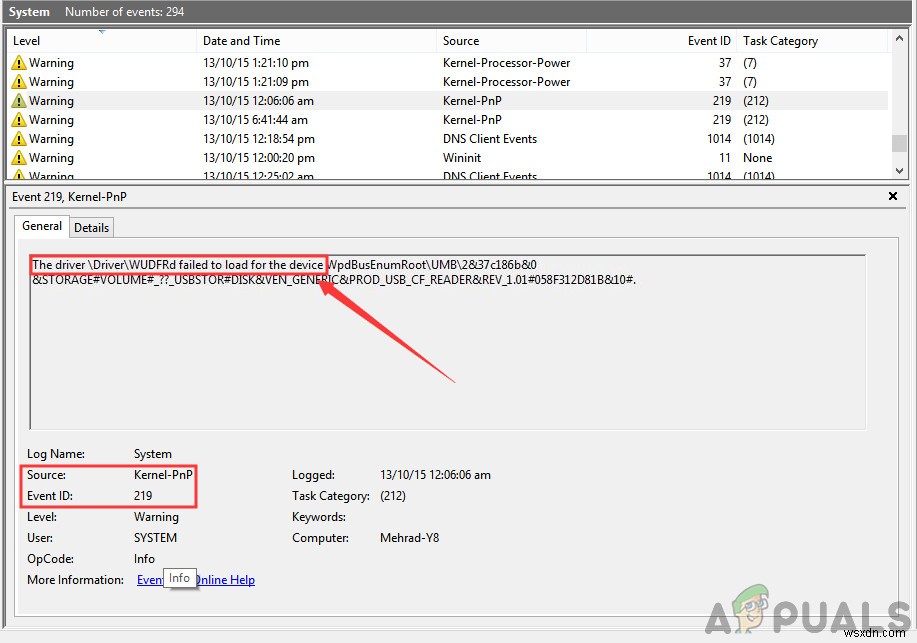Sort events by Source column header

tap(511, 41)
